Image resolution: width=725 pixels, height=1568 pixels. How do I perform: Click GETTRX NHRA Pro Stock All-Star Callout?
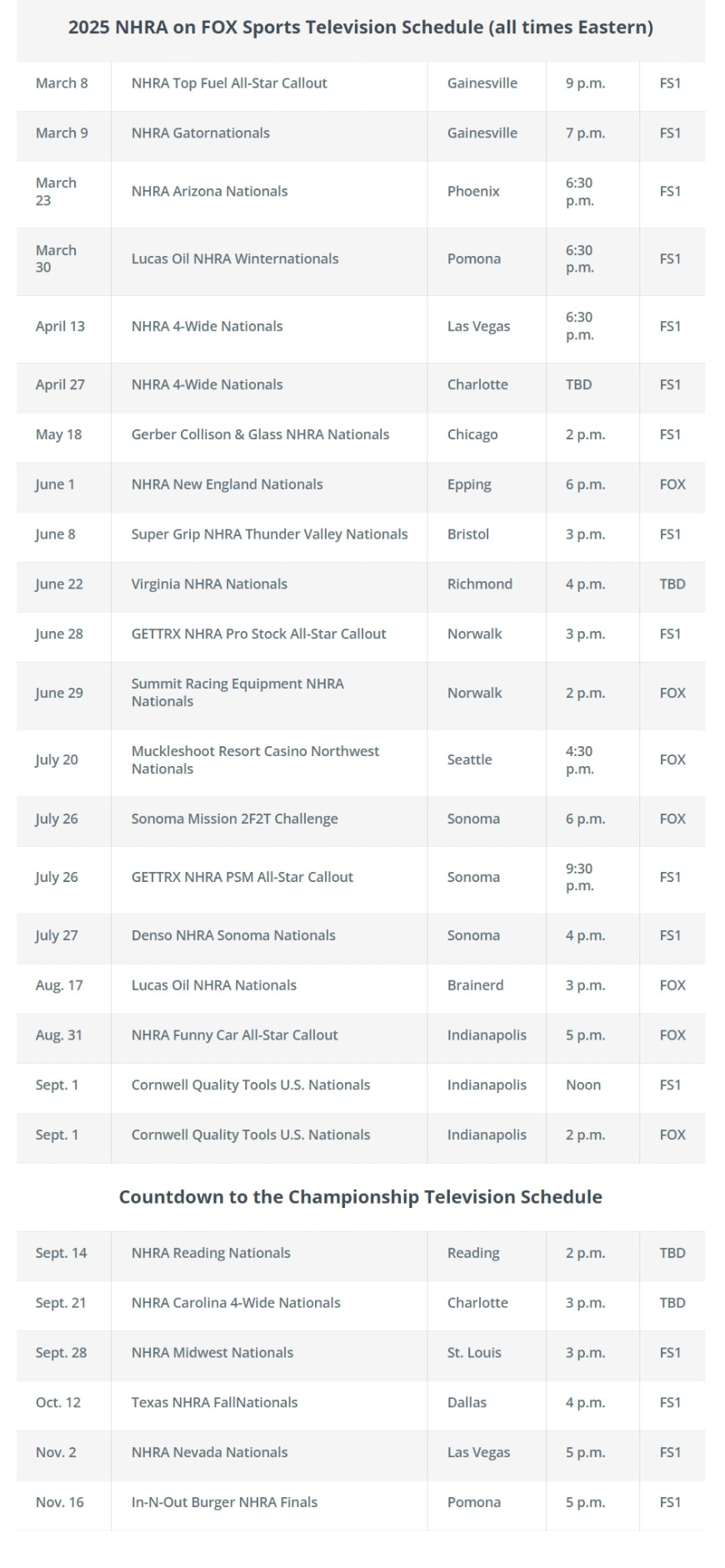[258, 634]
